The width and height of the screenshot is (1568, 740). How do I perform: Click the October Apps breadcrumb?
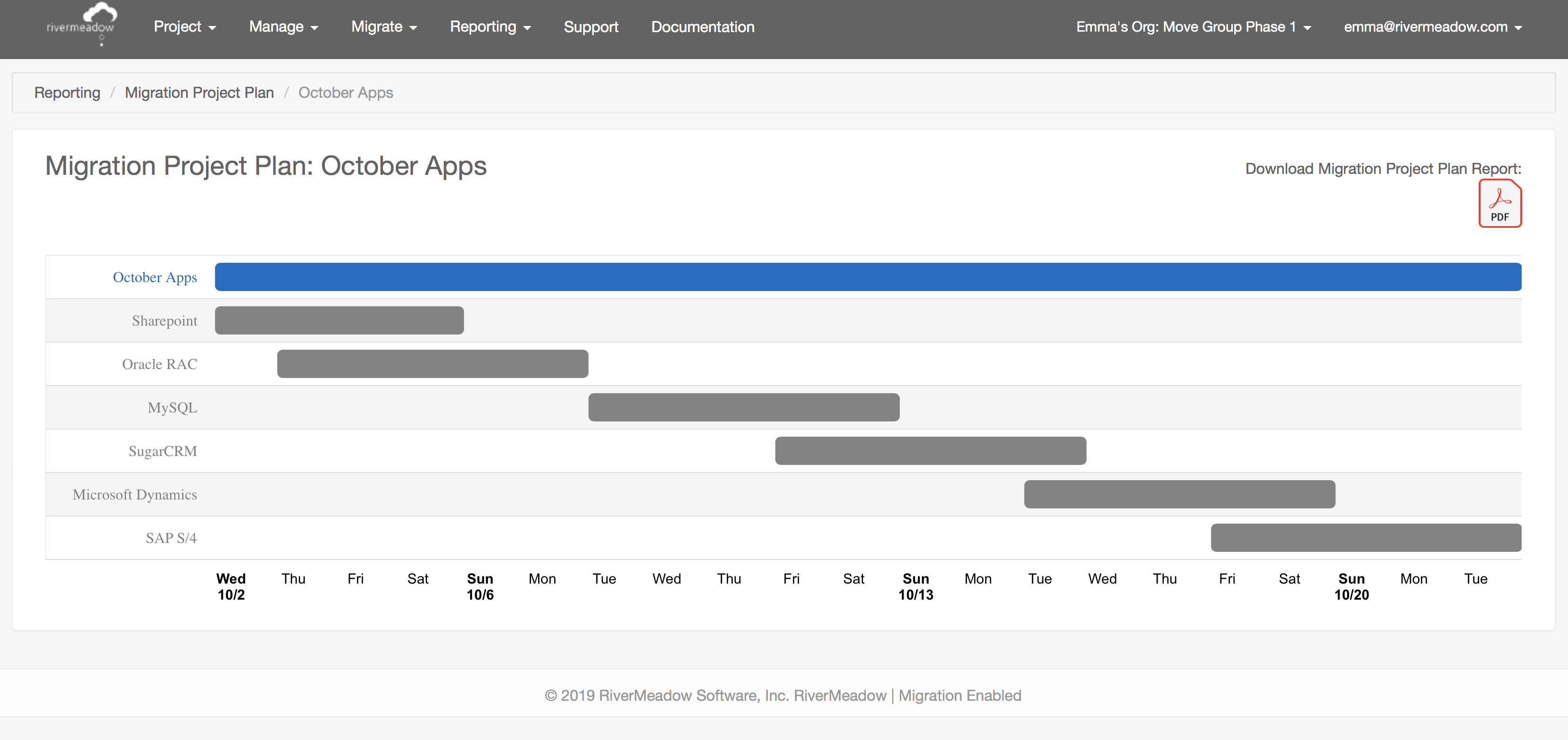(345, 93)
